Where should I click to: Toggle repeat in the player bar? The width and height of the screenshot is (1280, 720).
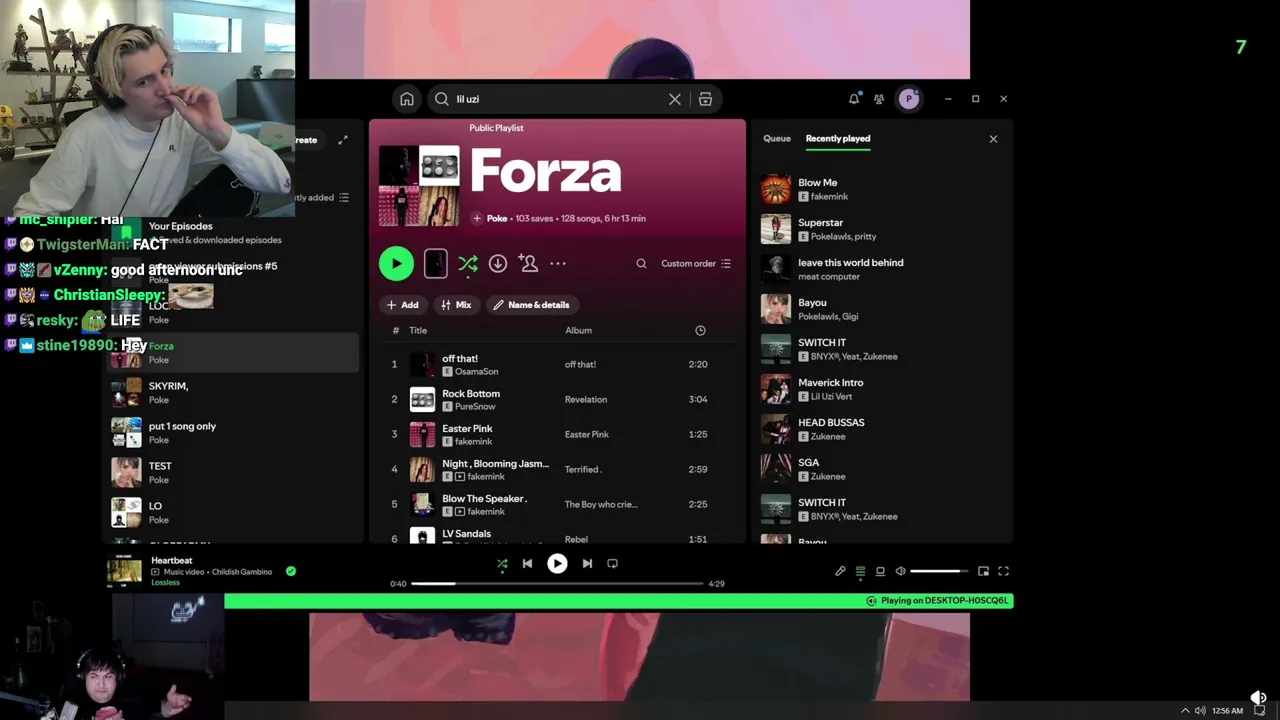pos(613,563)
